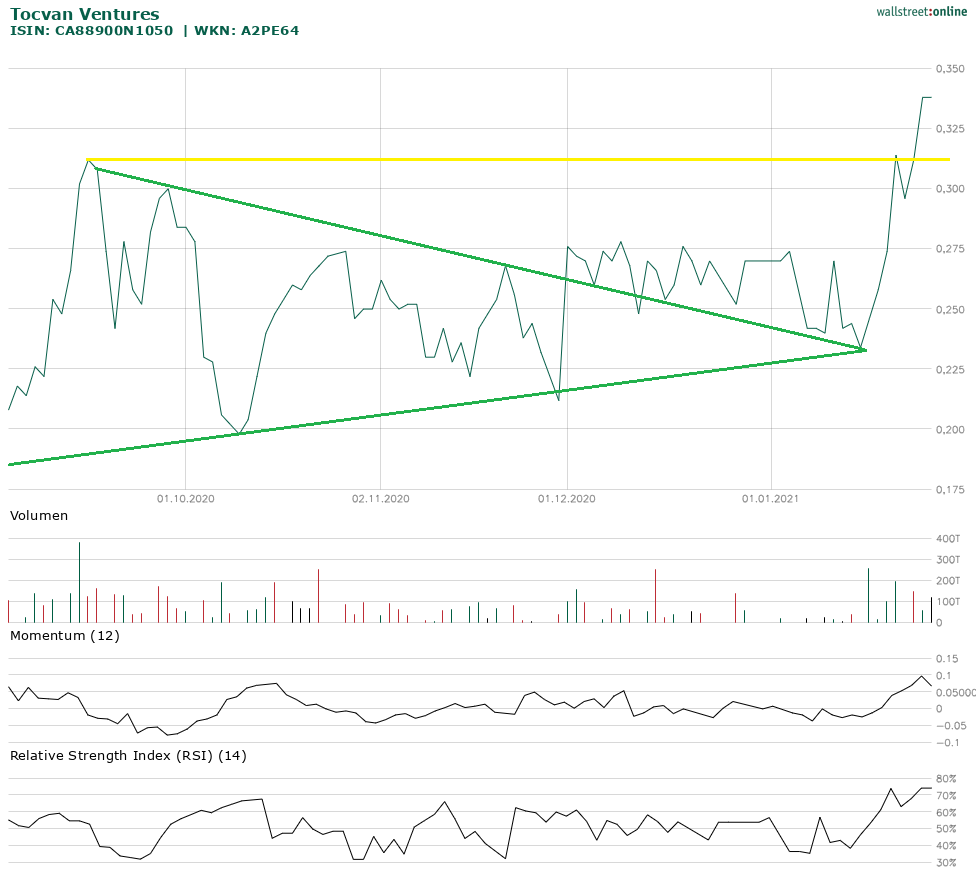The width and height of the screenshot is (976, 870).
Task: Click the Relative Strength Index (RSI) (14) heading
Action: coord(128,755)
